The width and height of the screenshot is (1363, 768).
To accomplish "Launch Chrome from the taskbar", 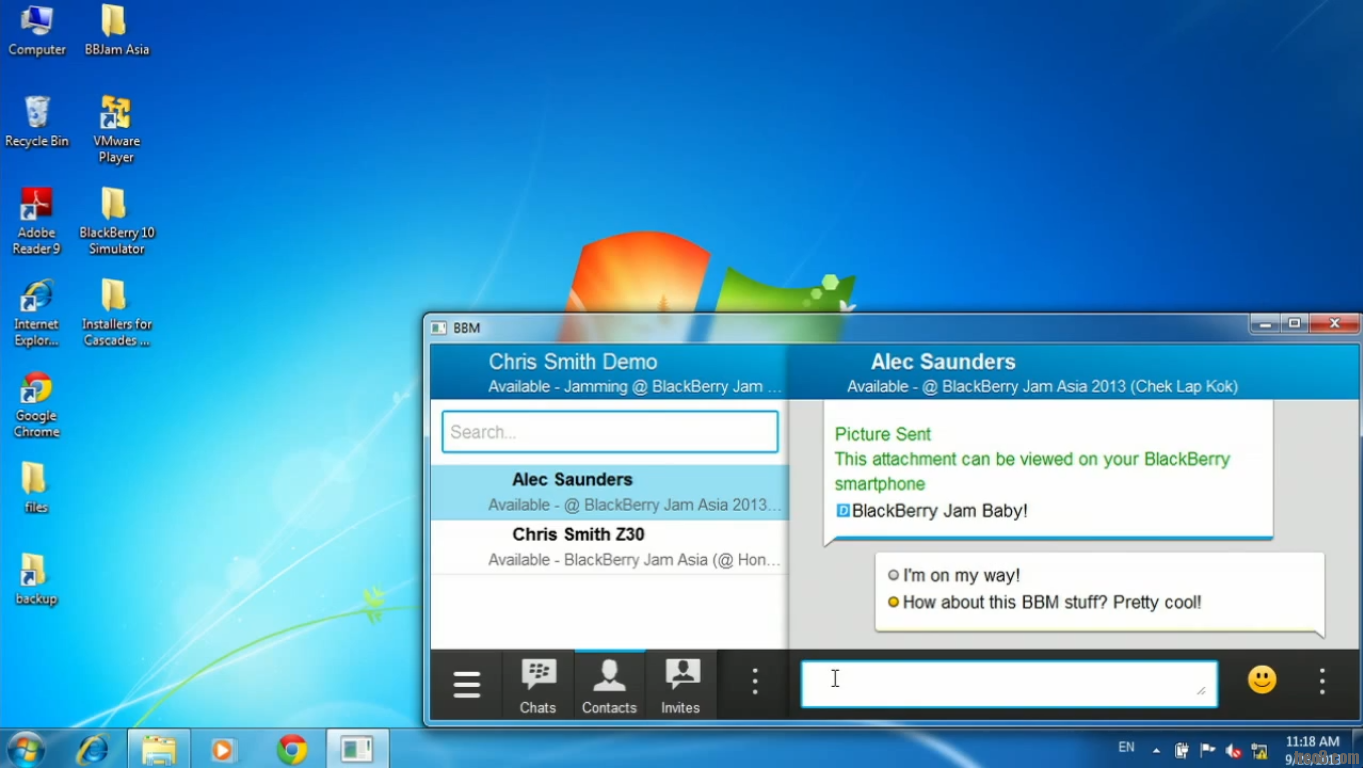I will point(292,749).
